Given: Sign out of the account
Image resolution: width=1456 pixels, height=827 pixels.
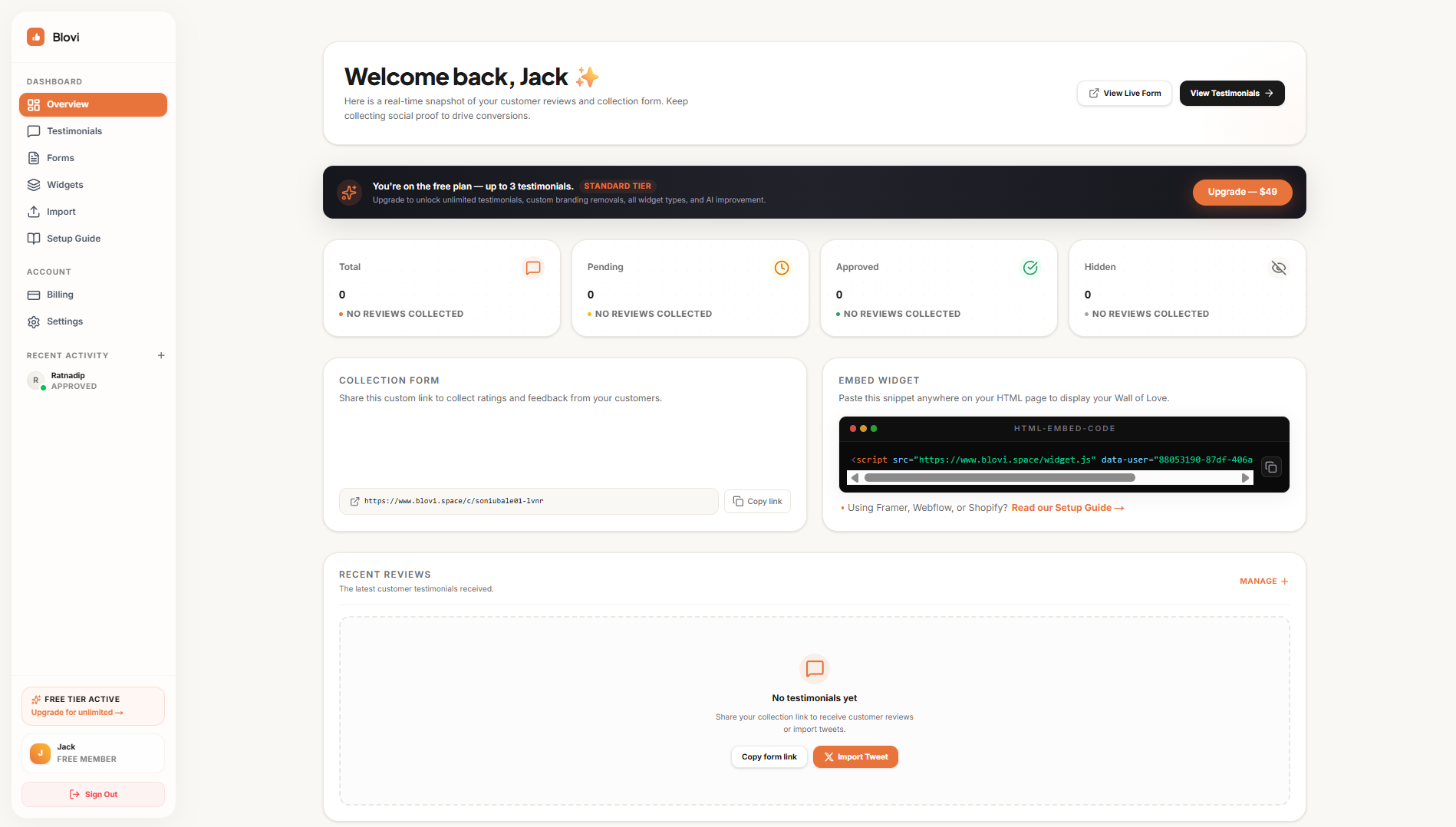Looking at the screenshot, I should 93,794.
